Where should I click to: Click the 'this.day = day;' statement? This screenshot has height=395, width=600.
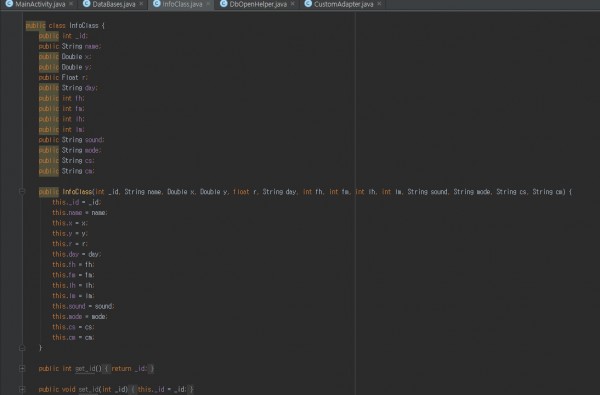click(77, 254)
